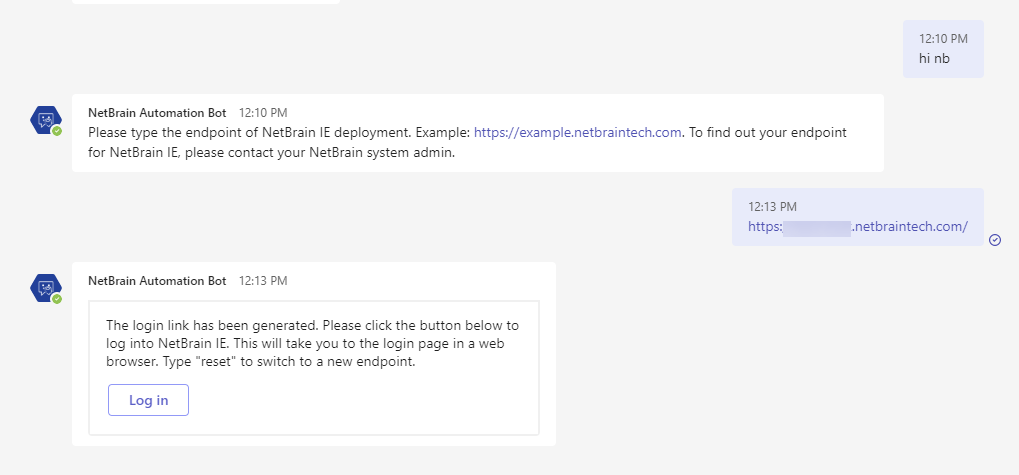Click the partially visible message bubble at the top
This screenshot has width=1019, height=475.
click(205, 2)
